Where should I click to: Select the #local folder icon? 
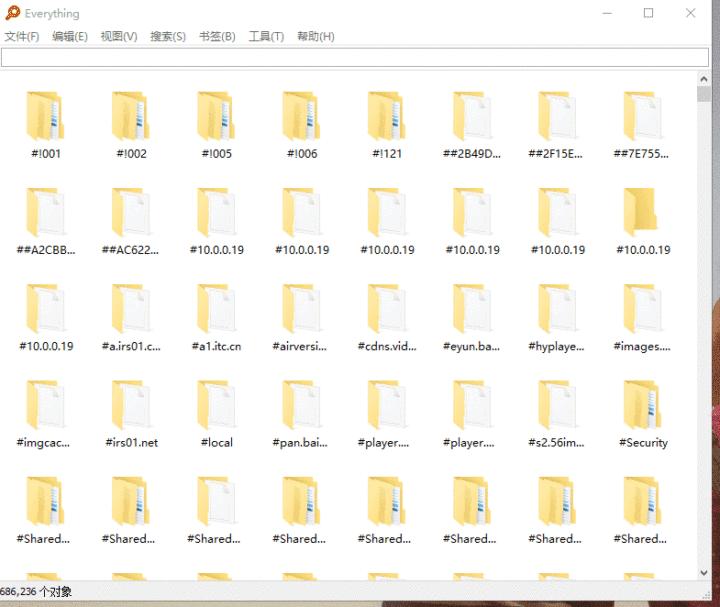[x=216, y=405]
